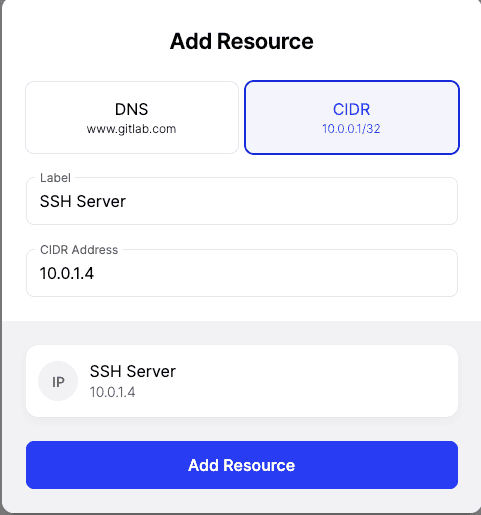Click the SSH Server title in preview
Screen dimensions: 481x515
click(x=133, y=371)
